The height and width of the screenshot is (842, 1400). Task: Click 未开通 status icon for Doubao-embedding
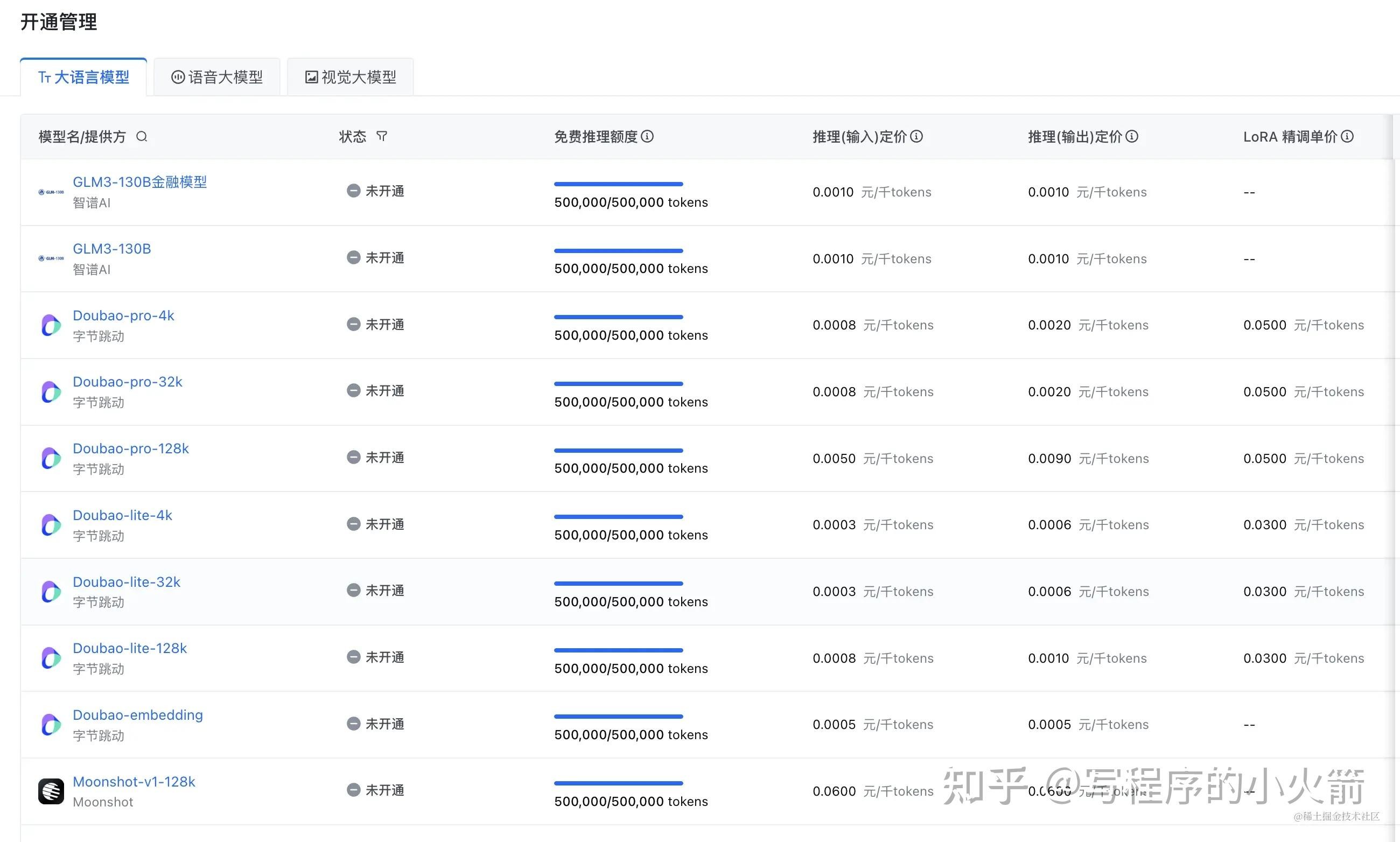(354, 724)
